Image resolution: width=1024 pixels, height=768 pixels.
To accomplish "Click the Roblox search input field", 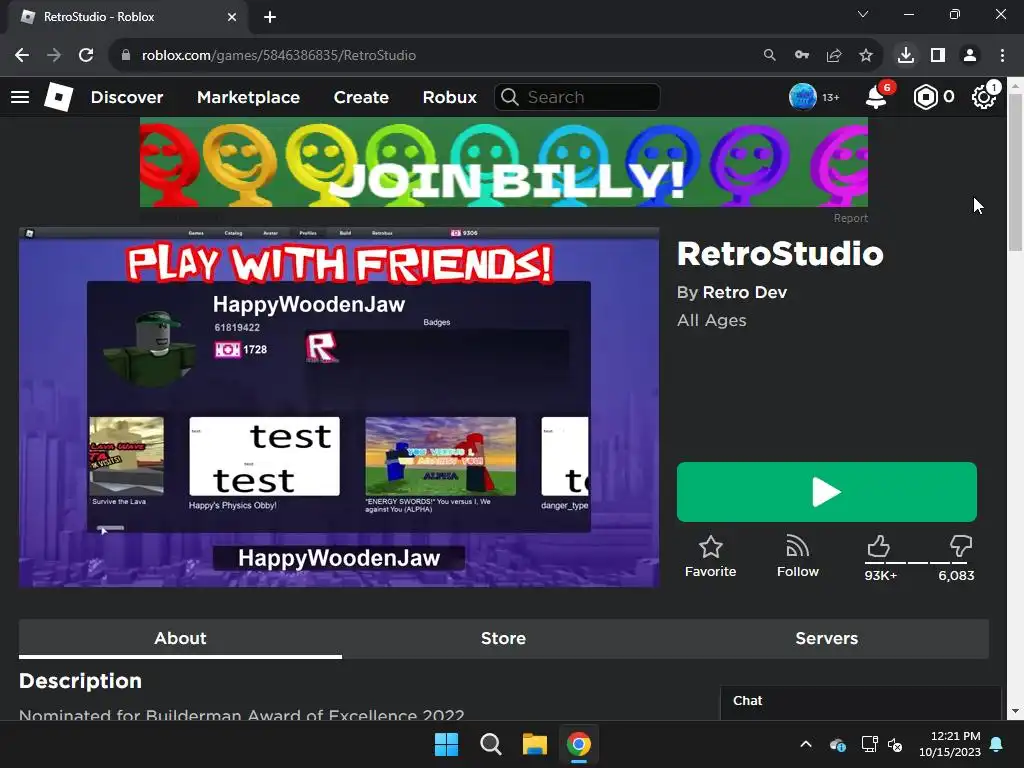I will click(x=577, y=97).
